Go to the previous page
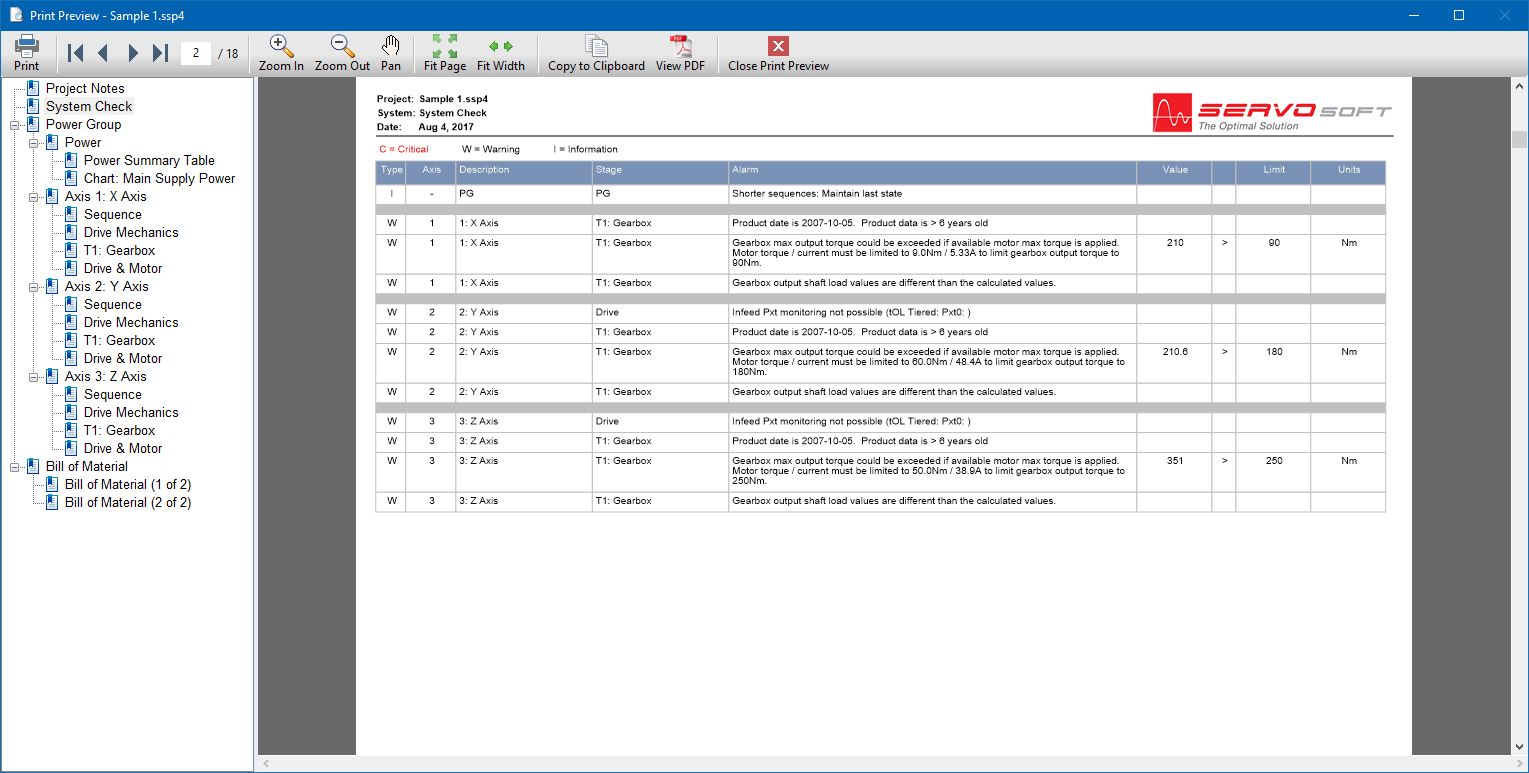 [x=102, y=53]
